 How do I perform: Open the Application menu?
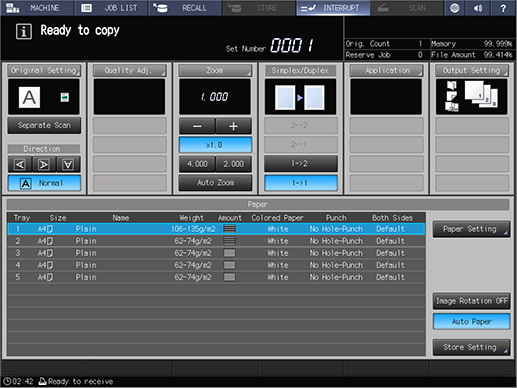(386, 70)
